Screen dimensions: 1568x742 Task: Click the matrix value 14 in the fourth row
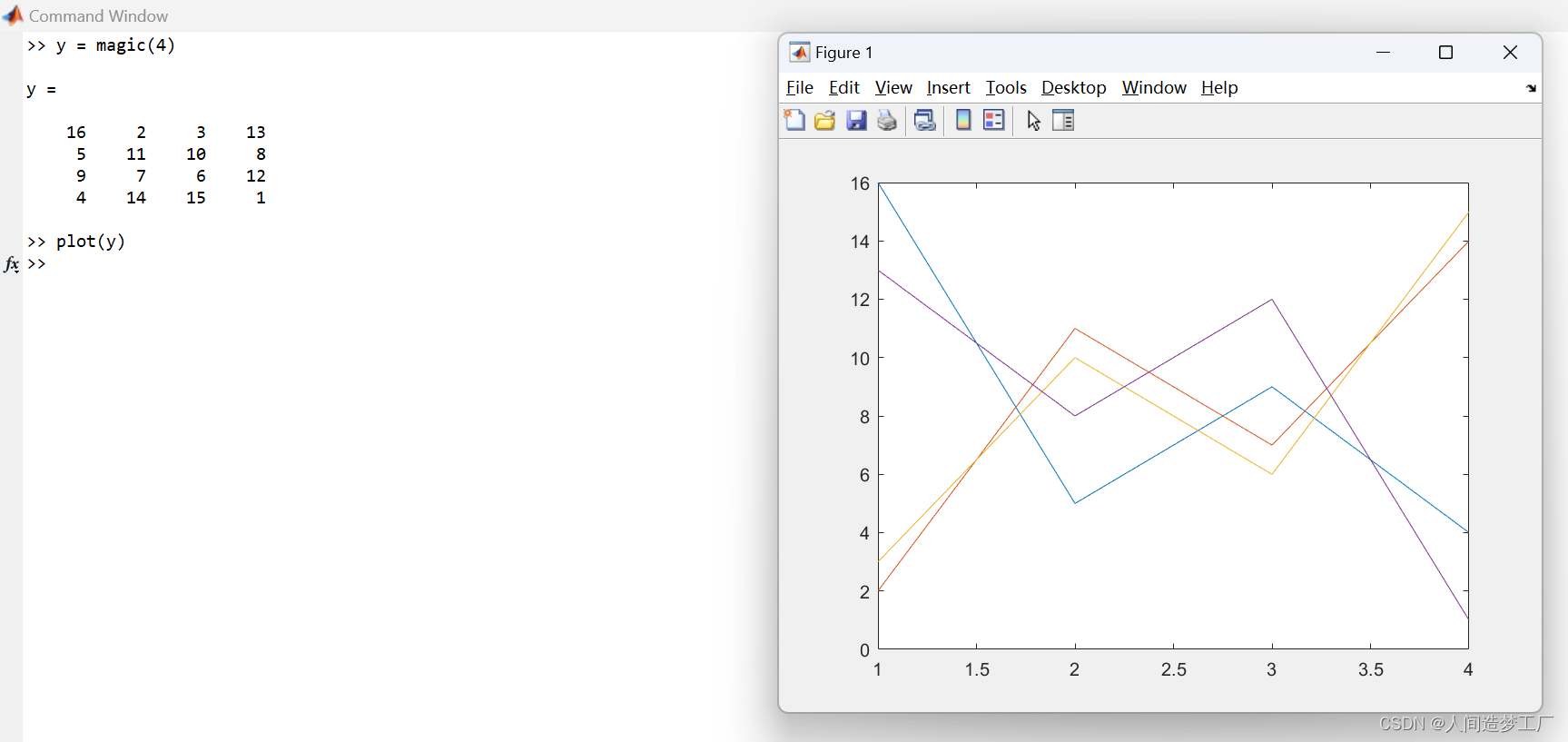point(136,198)
